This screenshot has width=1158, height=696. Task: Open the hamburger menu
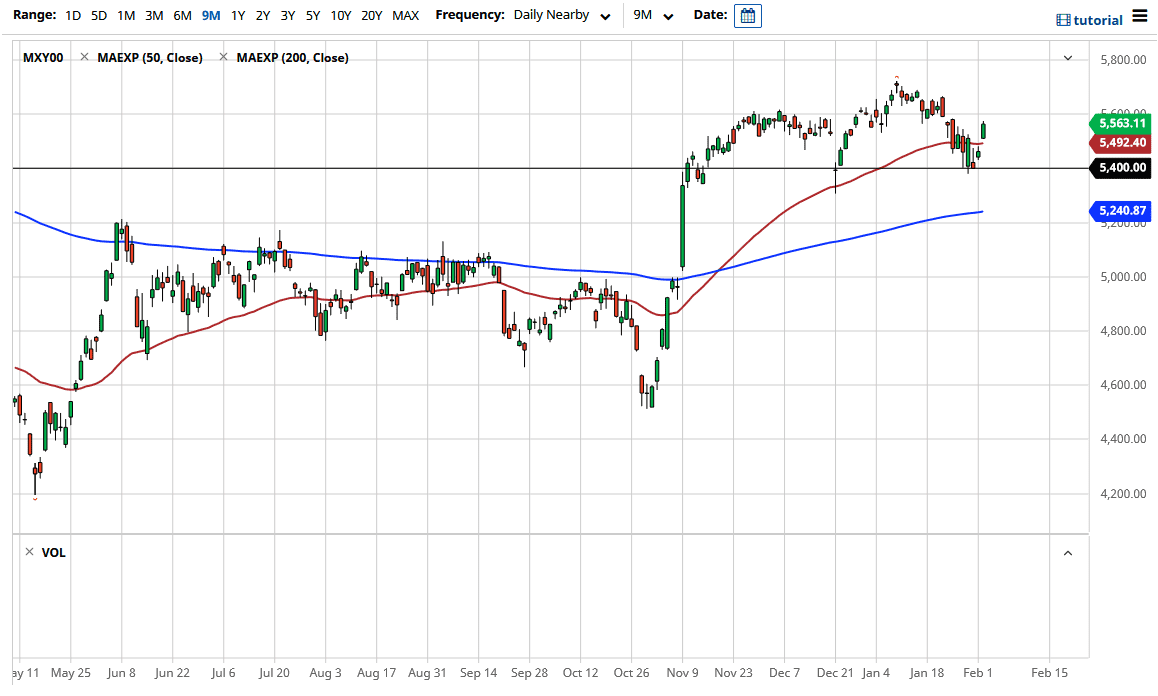coord(1141,16)
